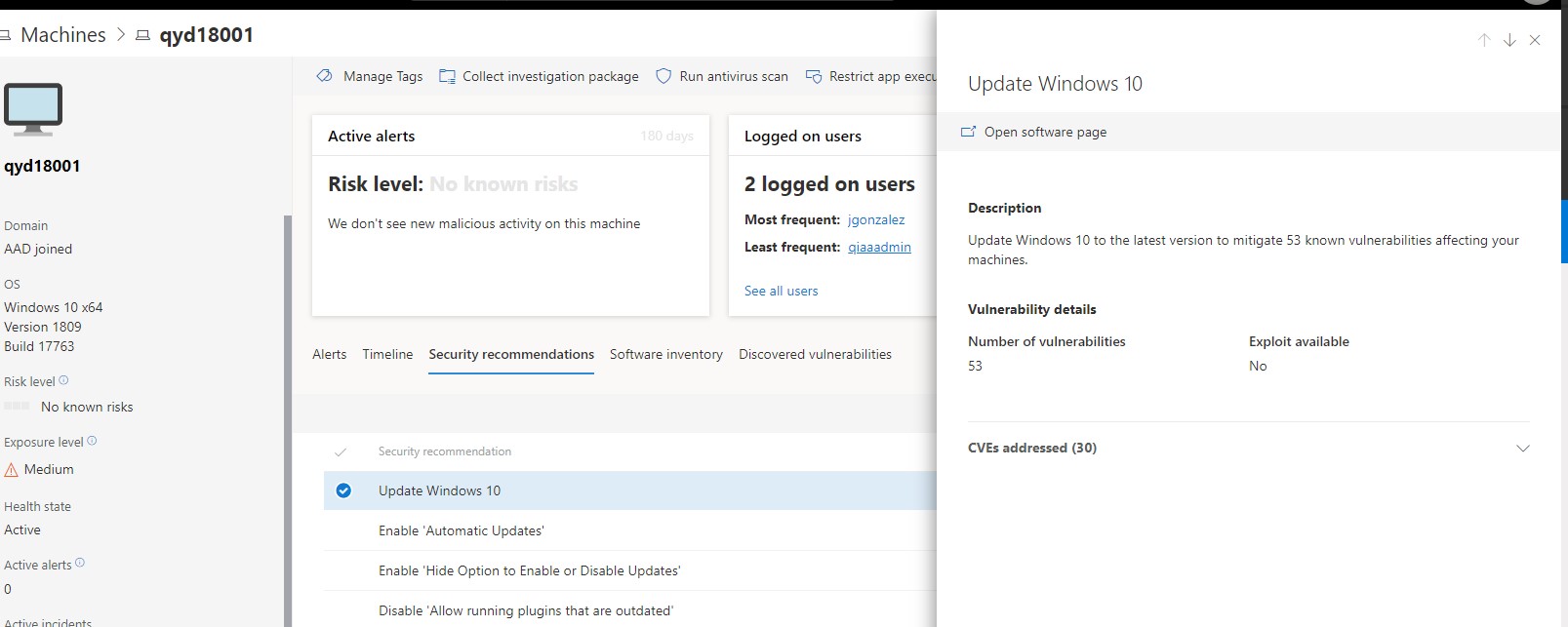Screen dimensions: 1568x627
Task: Click the No known risks sidebar value
Action: click(87, 407)
